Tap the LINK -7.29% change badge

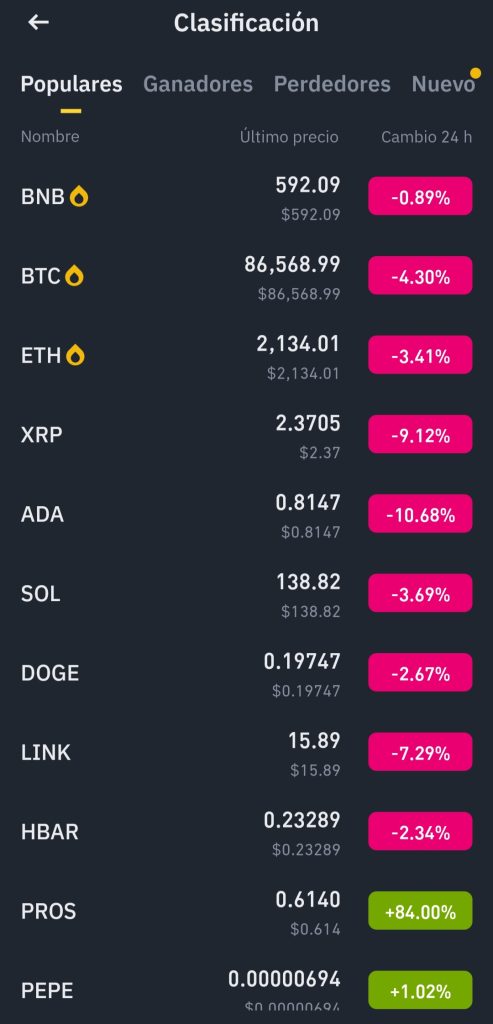tap(420, 752)
